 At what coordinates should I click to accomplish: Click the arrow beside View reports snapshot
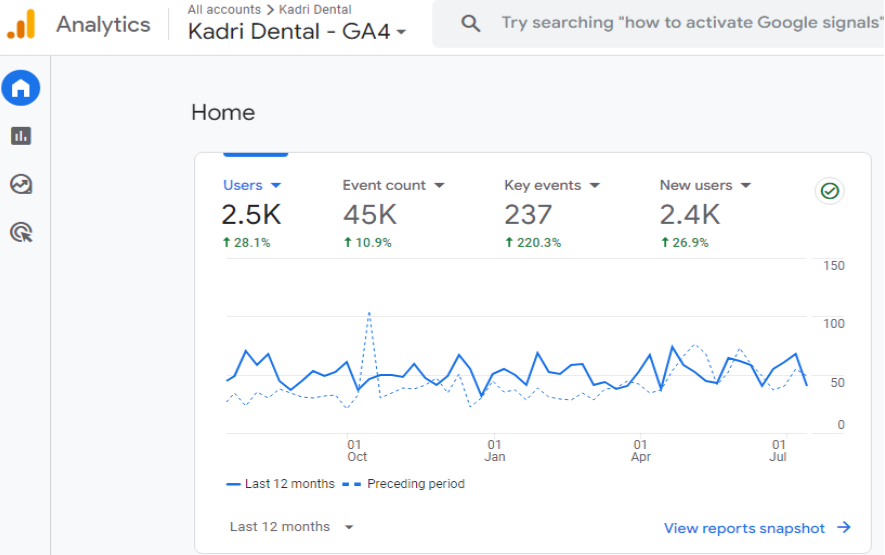tap(844, 527)
